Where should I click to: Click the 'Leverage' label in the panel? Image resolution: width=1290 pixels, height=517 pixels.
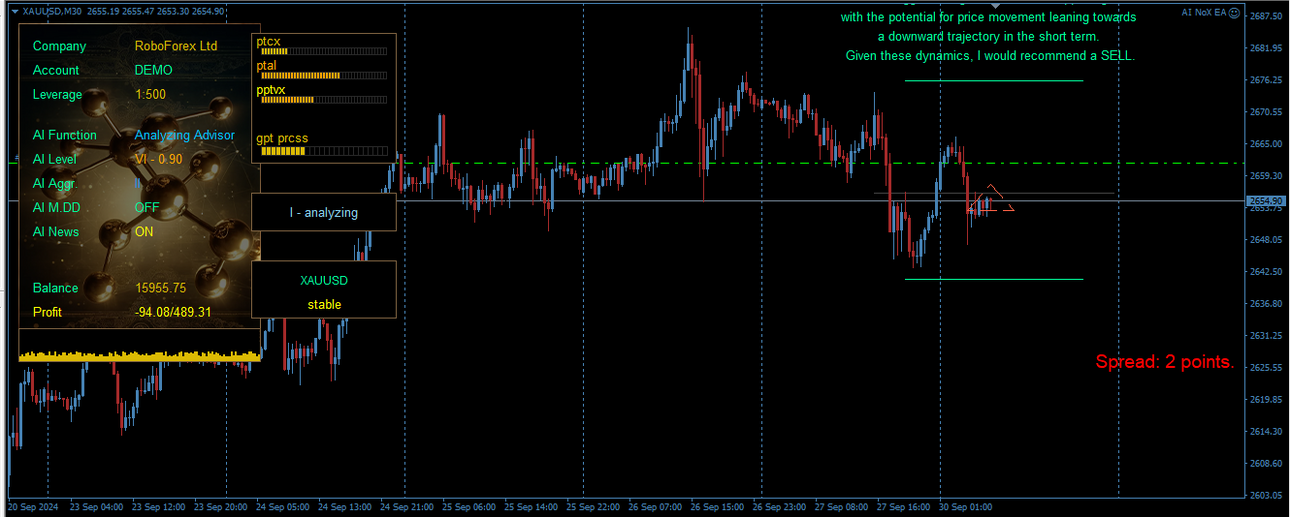[x=57, y=95]
